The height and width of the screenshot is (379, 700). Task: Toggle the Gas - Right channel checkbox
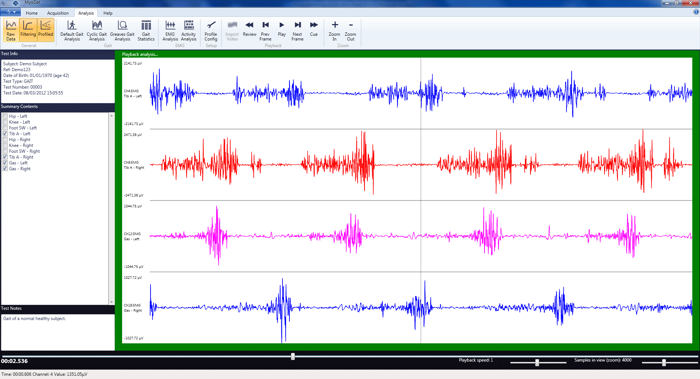pos(5,169)
